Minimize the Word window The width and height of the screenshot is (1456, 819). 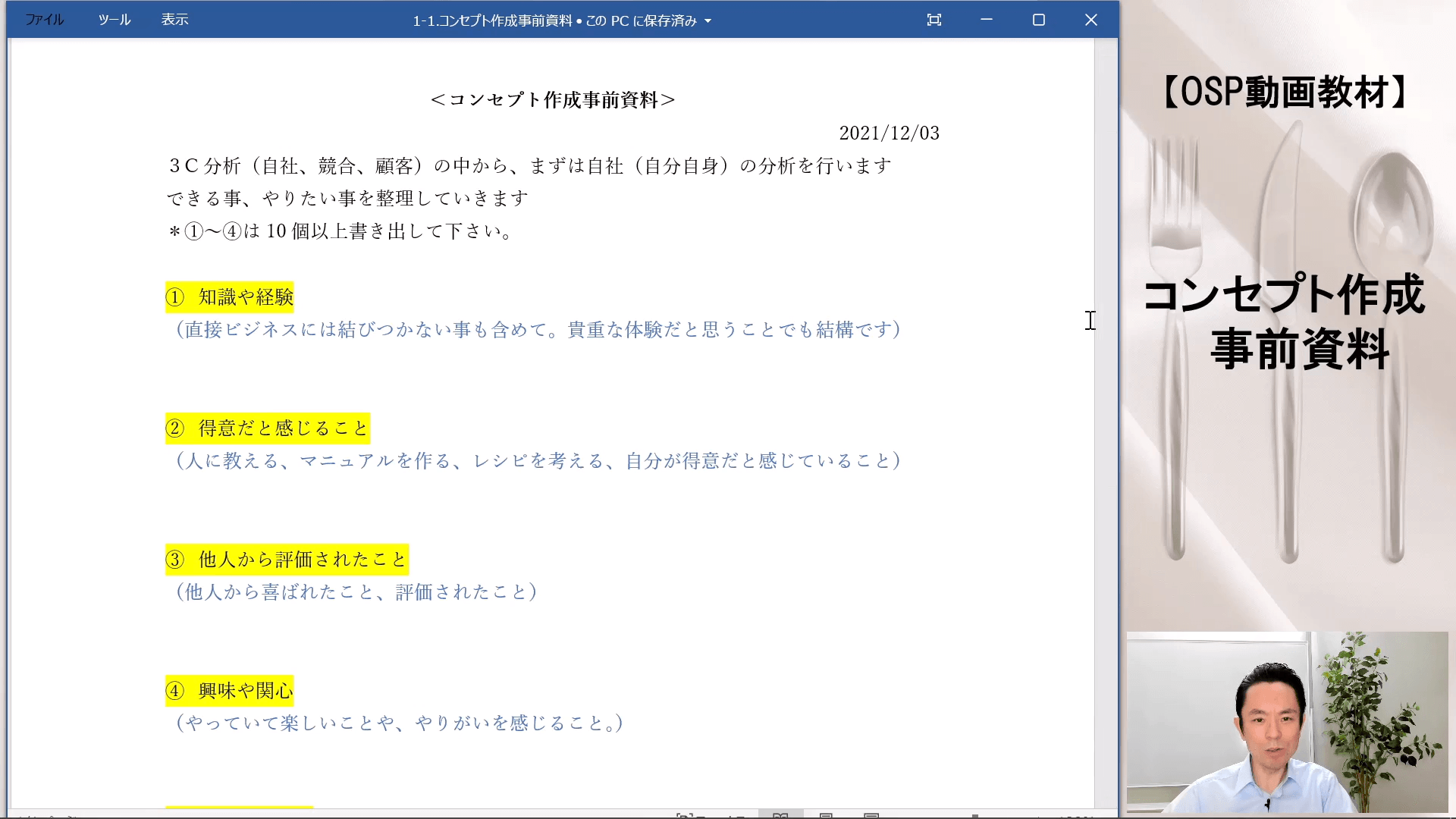pos(987,20)
